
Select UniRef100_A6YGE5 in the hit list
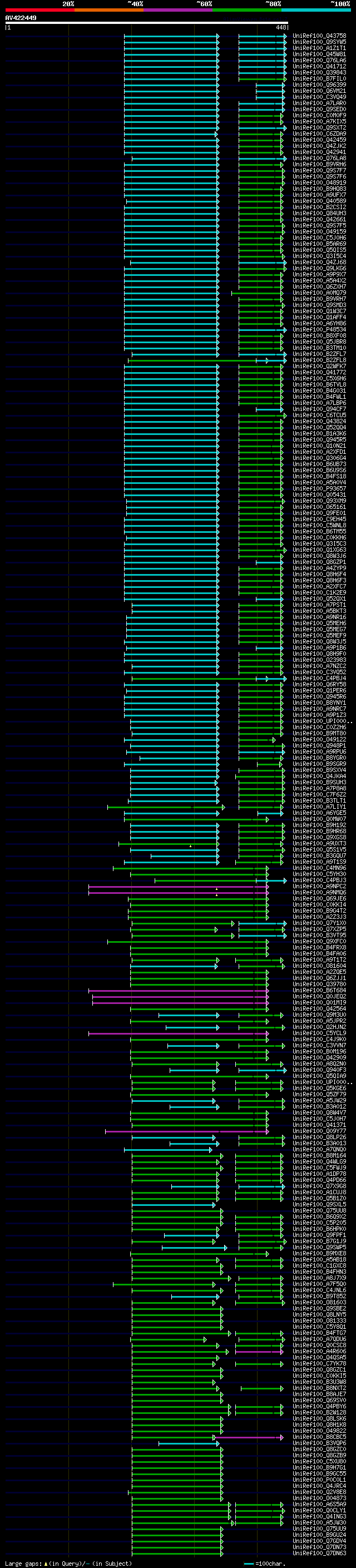tap(319, 813)
